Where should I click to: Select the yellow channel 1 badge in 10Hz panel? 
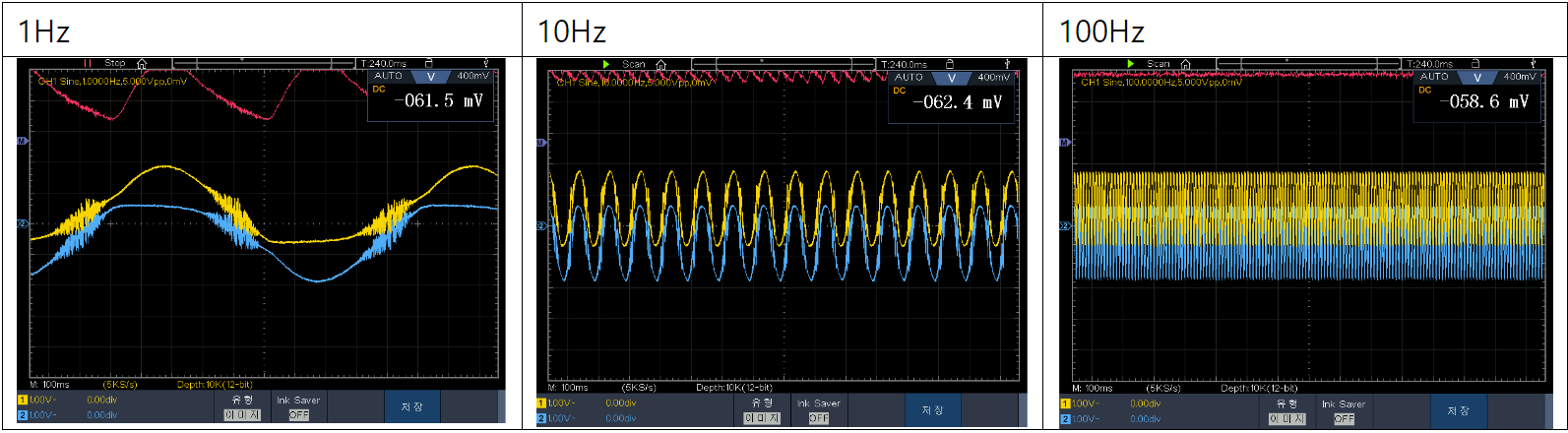[540, 403]
